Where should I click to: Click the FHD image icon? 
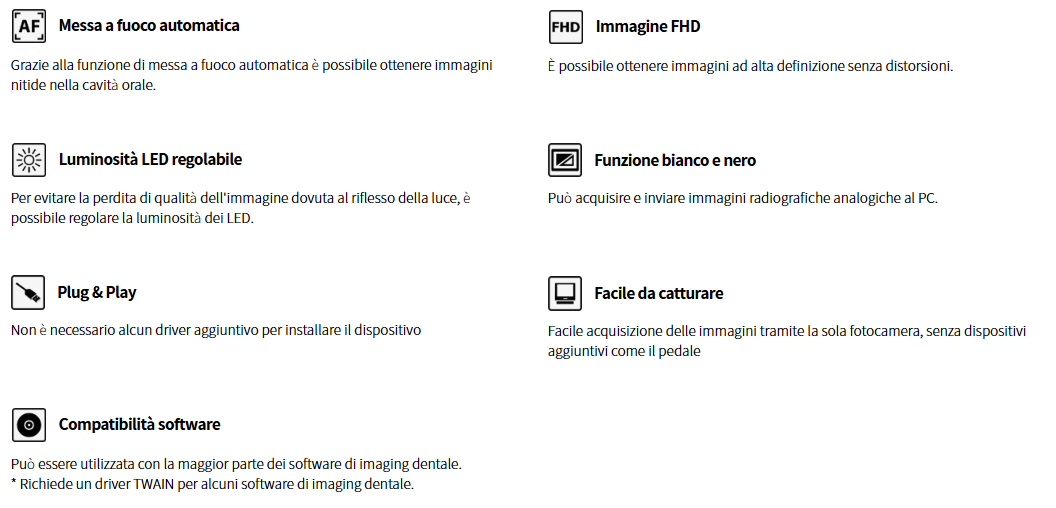(565, 27)
